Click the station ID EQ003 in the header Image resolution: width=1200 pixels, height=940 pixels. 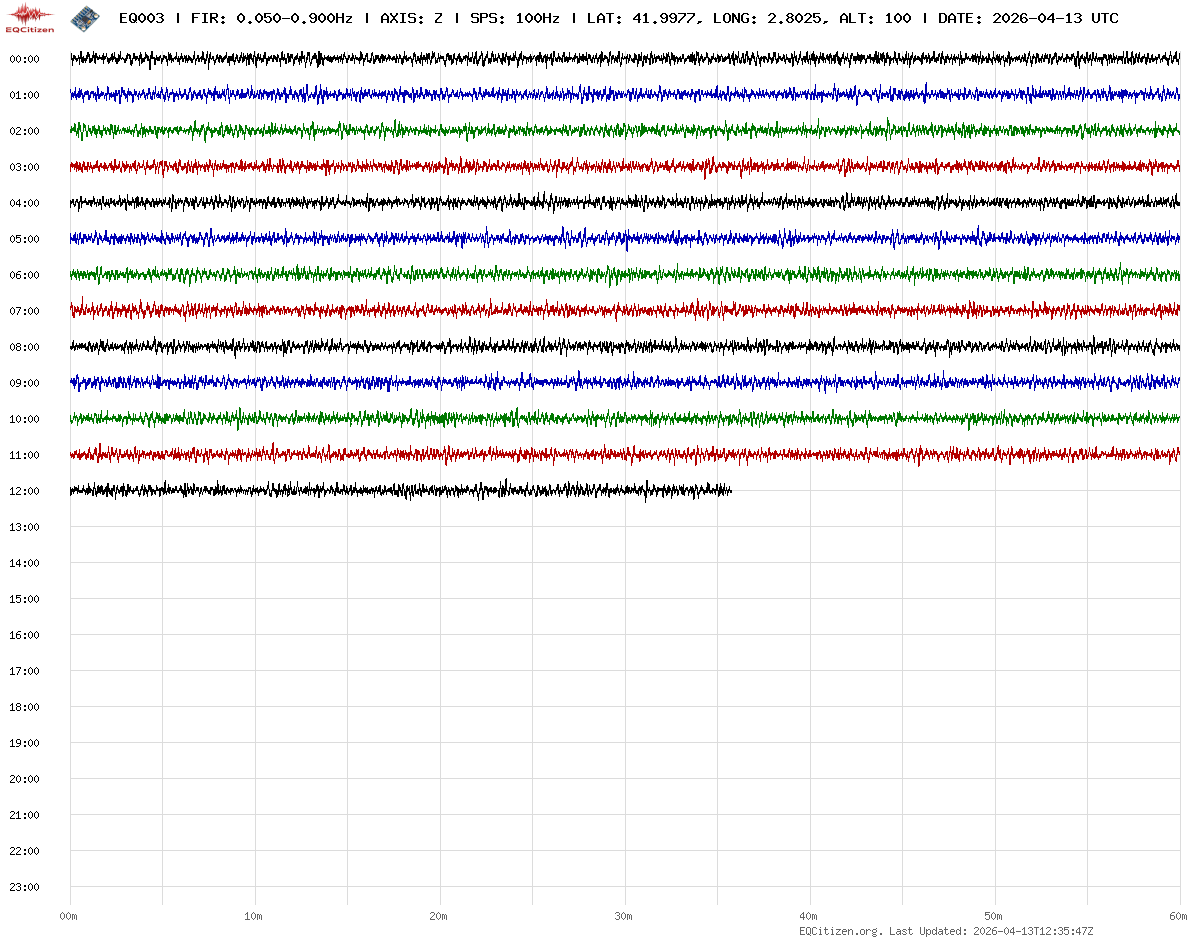(x=141, y=18)
